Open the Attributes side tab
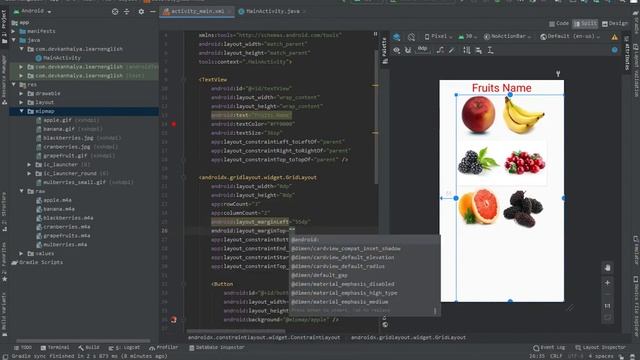The height and width of the screenshot is (360, 640). pyautogui.click(x=628, y=53)
